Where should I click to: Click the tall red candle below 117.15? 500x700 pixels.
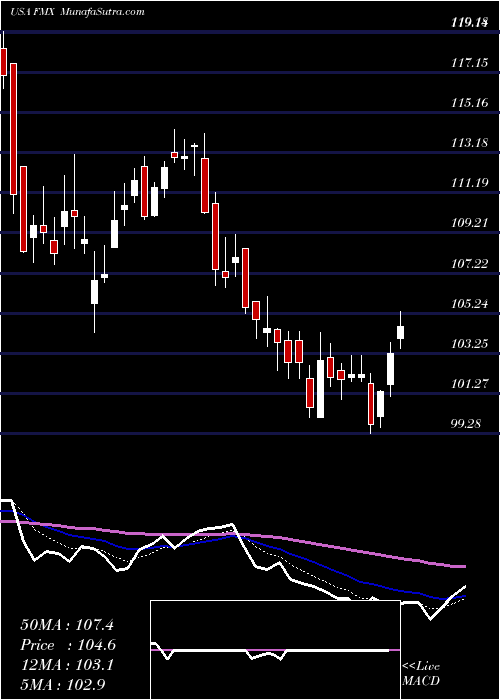pyautogui.click(x=13, y=129)
